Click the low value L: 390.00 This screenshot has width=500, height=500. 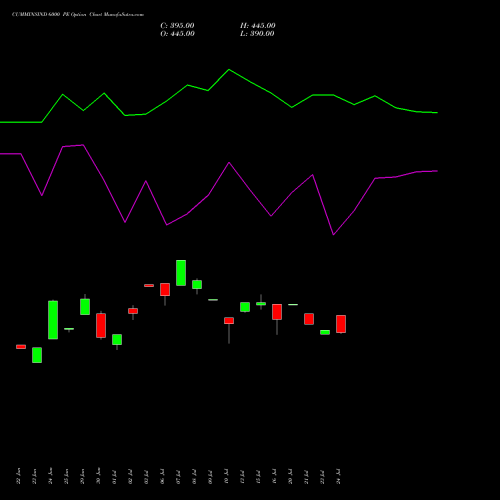[257, 34]
